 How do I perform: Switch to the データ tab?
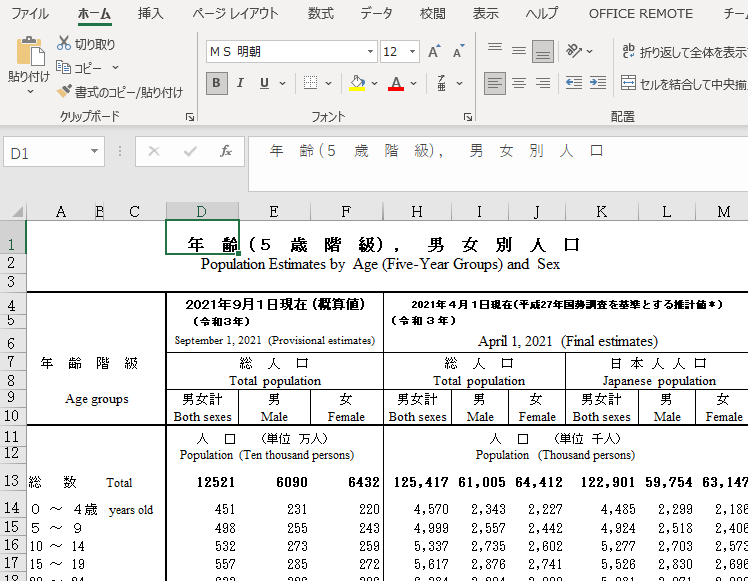click(376, 13)
